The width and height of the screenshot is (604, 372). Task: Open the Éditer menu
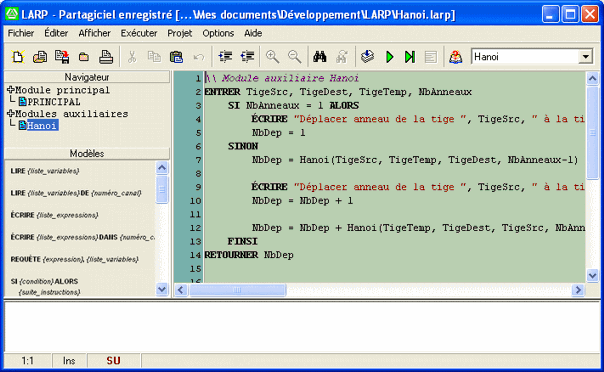pos(56,34)
